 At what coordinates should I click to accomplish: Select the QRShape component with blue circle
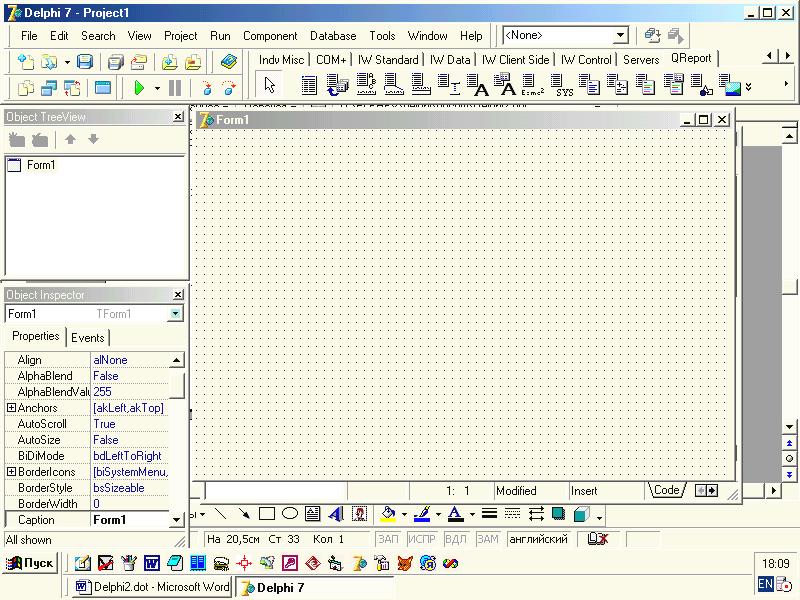click(701, 85)
